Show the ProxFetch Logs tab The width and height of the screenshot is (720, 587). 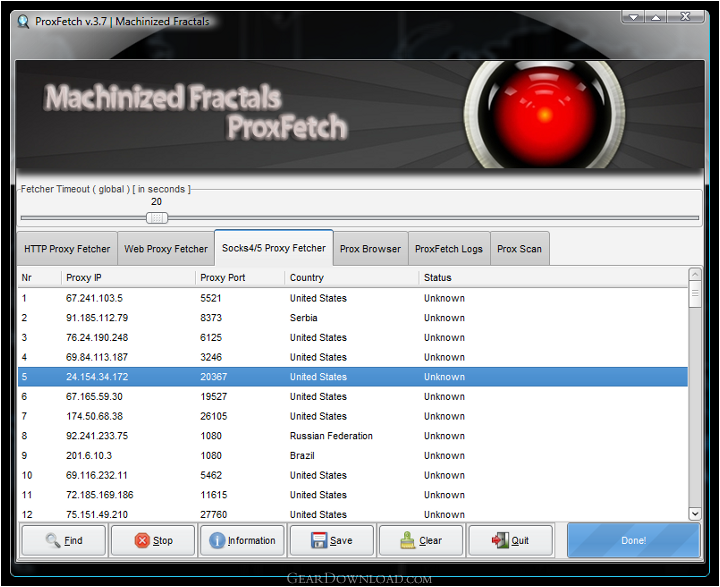449,249
